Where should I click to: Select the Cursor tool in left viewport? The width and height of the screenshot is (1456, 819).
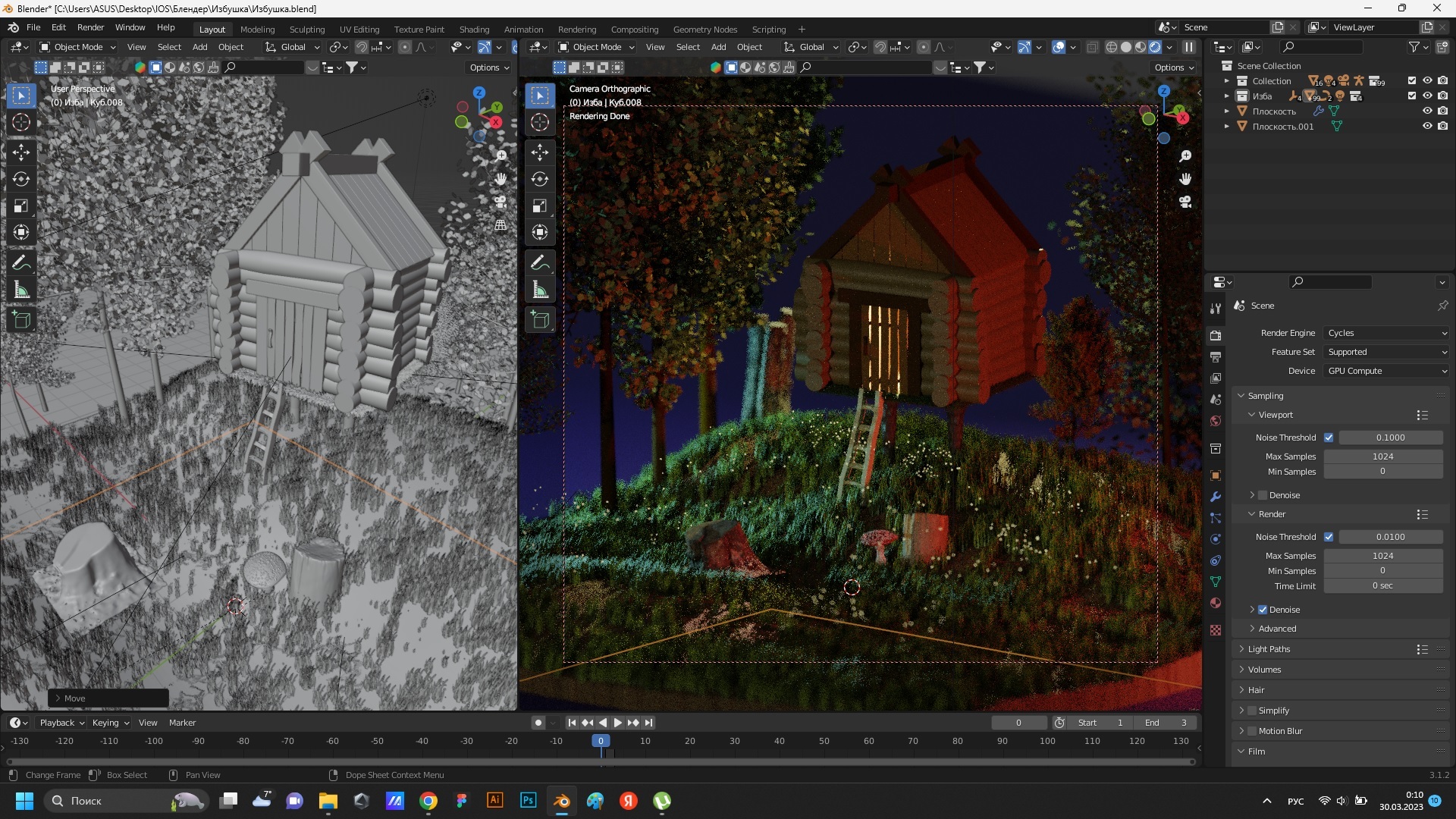click(21, 122)
